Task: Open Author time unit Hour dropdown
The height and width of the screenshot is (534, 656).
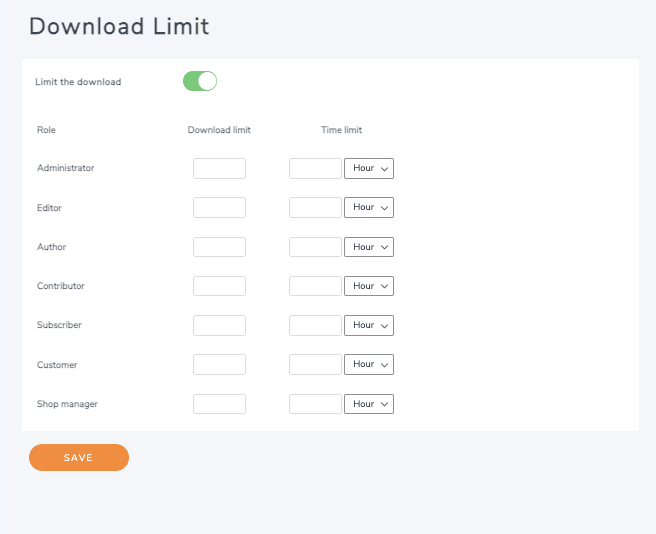Action: point(369,247)
